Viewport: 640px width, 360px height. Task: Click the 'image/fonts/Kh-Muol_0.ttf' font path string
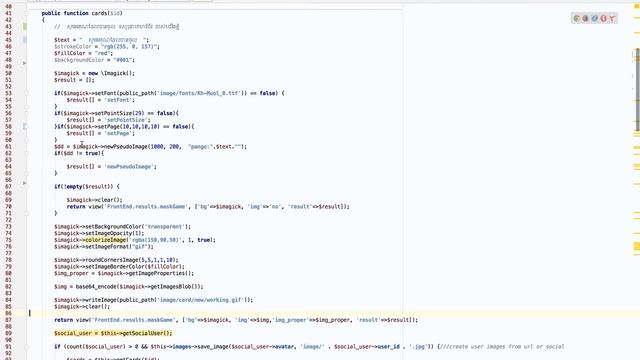point(199,93)
